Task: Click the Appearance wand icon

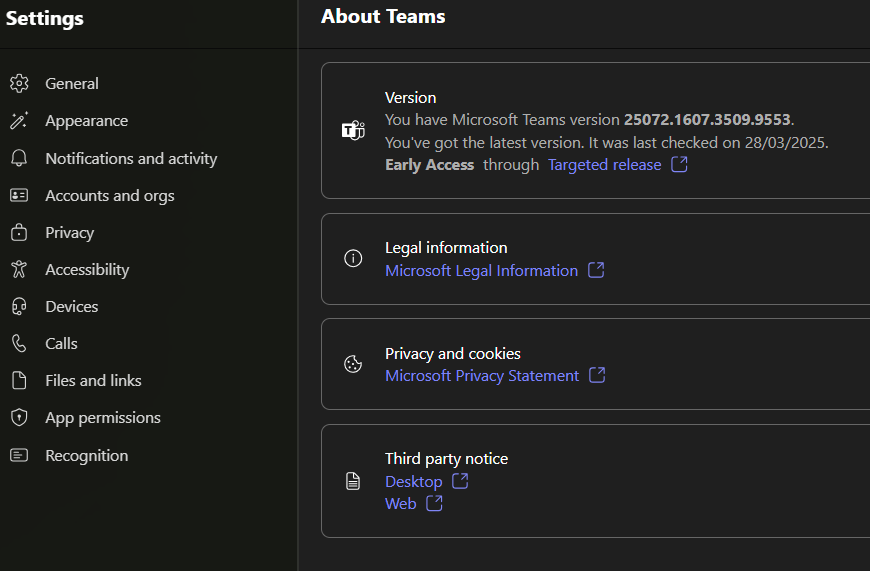Action: tap(19, 121)
